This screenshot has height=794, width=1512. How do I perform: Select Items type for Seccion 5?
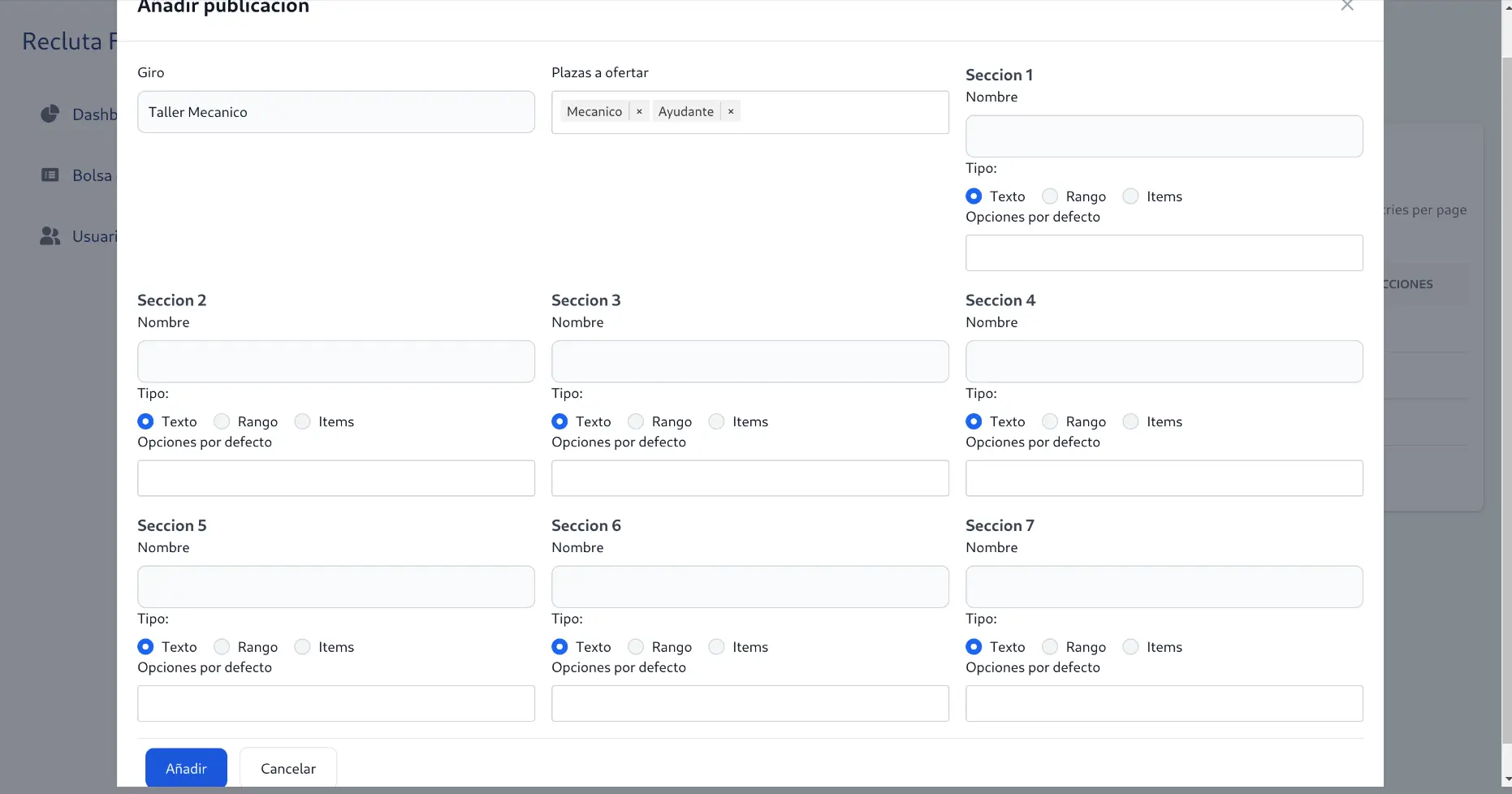(302, 647)
